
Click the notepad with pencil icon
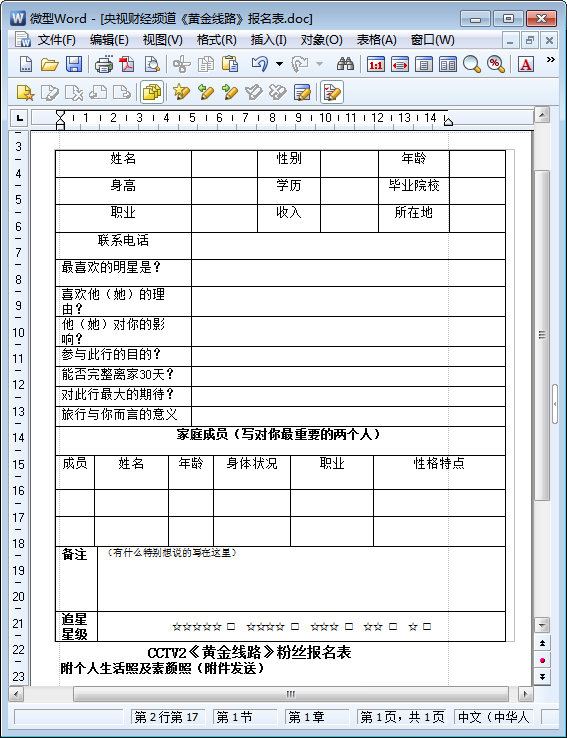302,92
